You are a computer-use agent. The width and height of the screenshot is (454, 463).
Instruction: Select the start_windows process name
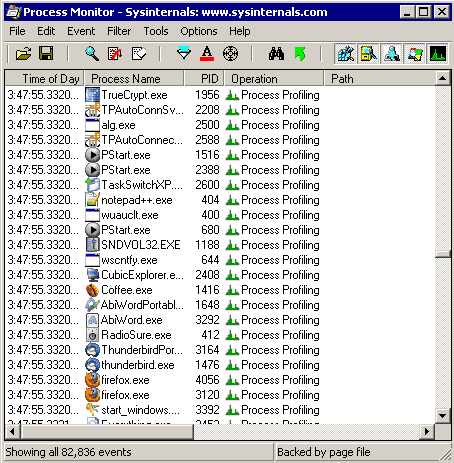click(x=140, y=410)
